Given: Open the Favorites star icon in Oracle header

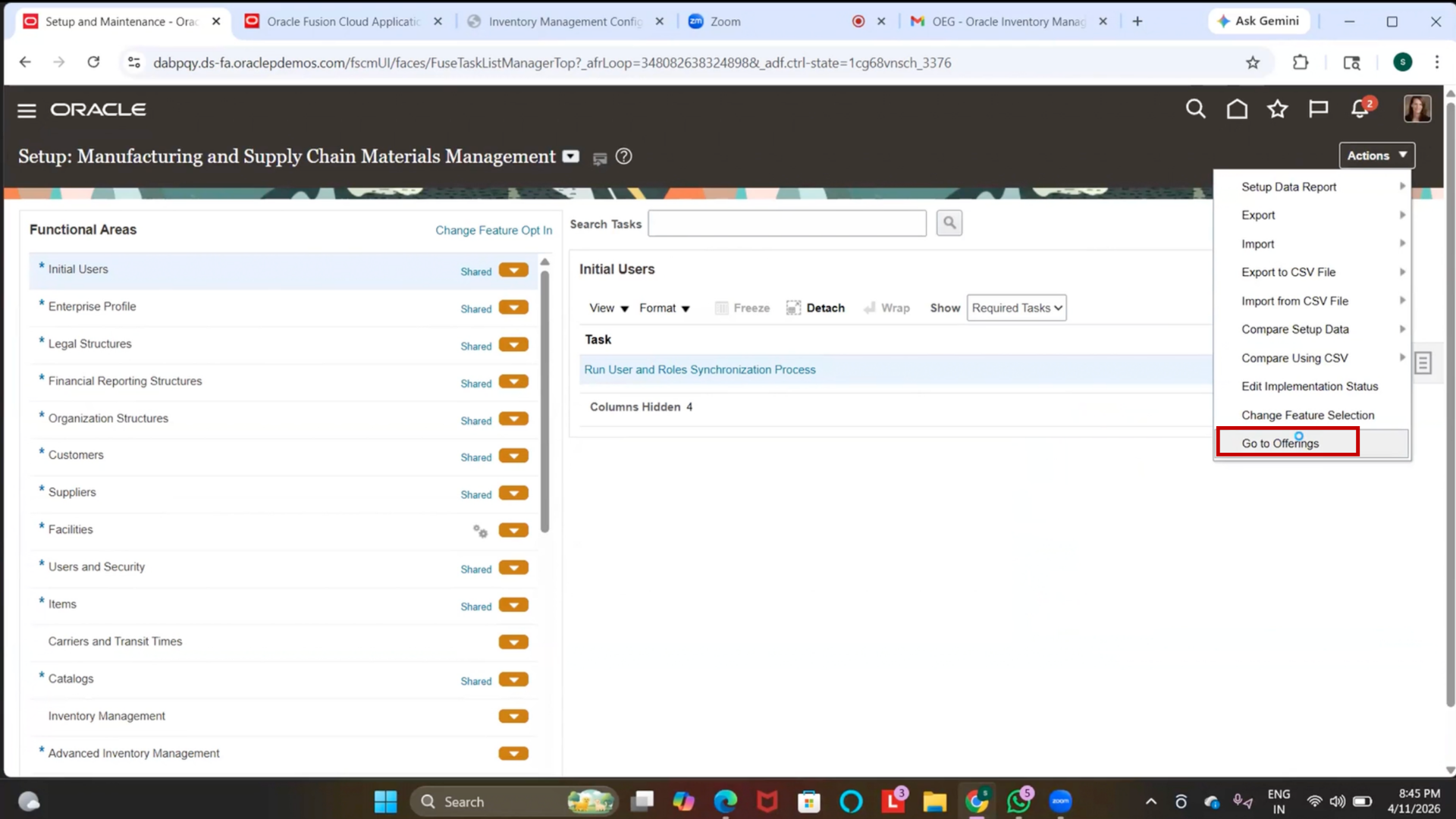Looking at the screenshot, I should [x=1278, y=109].
